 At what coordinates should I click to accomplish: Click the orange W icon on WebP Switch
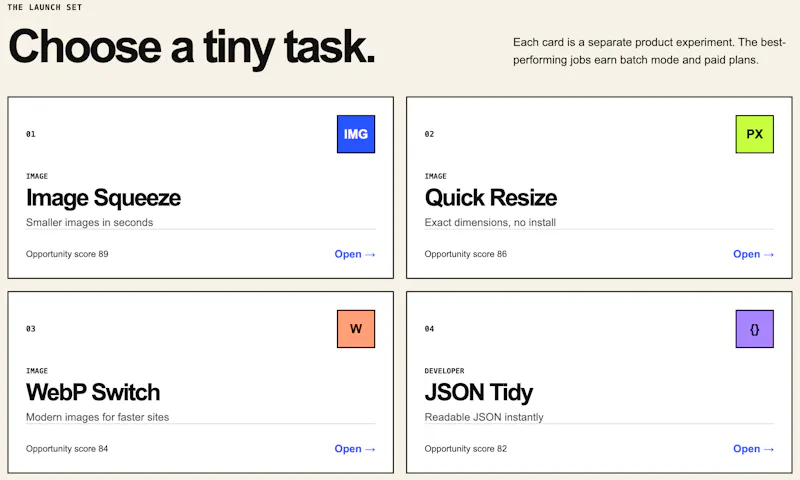[x=356, y=329]
